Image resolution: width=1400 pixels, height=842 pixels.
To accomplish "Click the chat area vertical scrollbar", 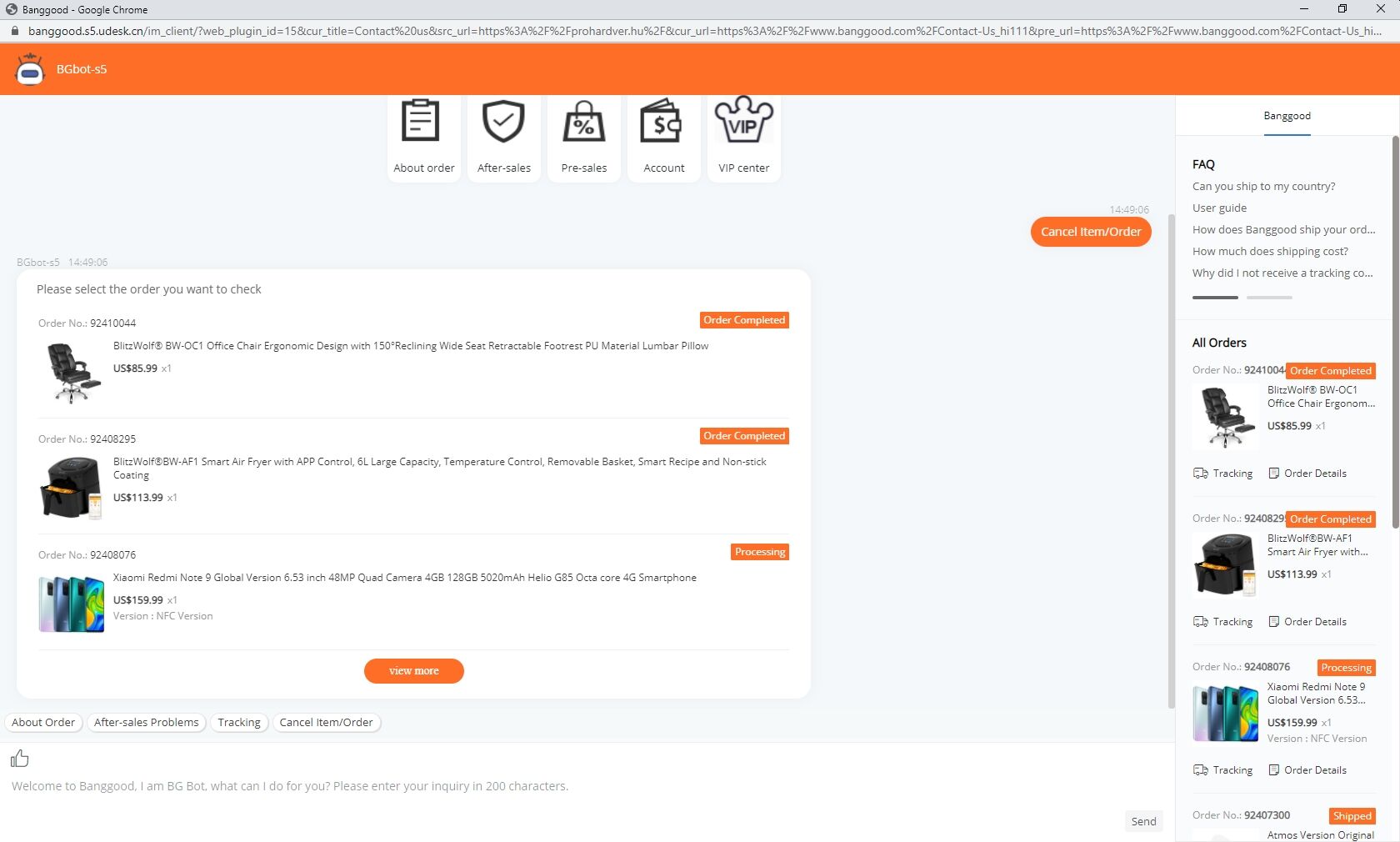I will click(x=1171, y=461).
